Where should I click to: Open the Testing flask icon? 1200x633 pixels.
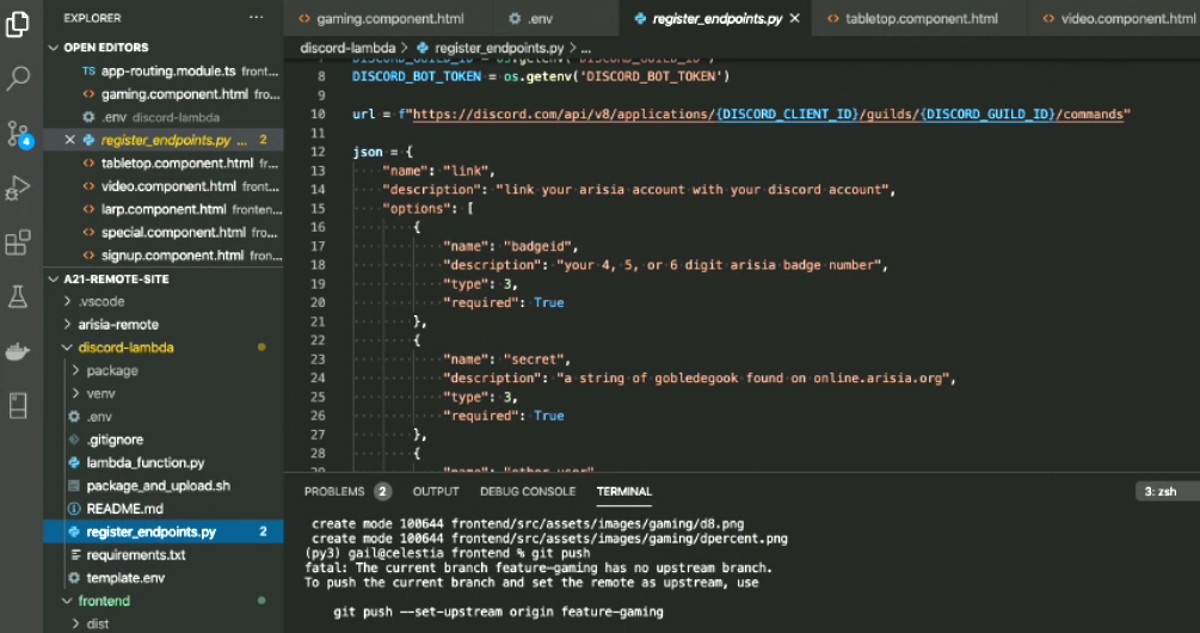tap(18, 297)
